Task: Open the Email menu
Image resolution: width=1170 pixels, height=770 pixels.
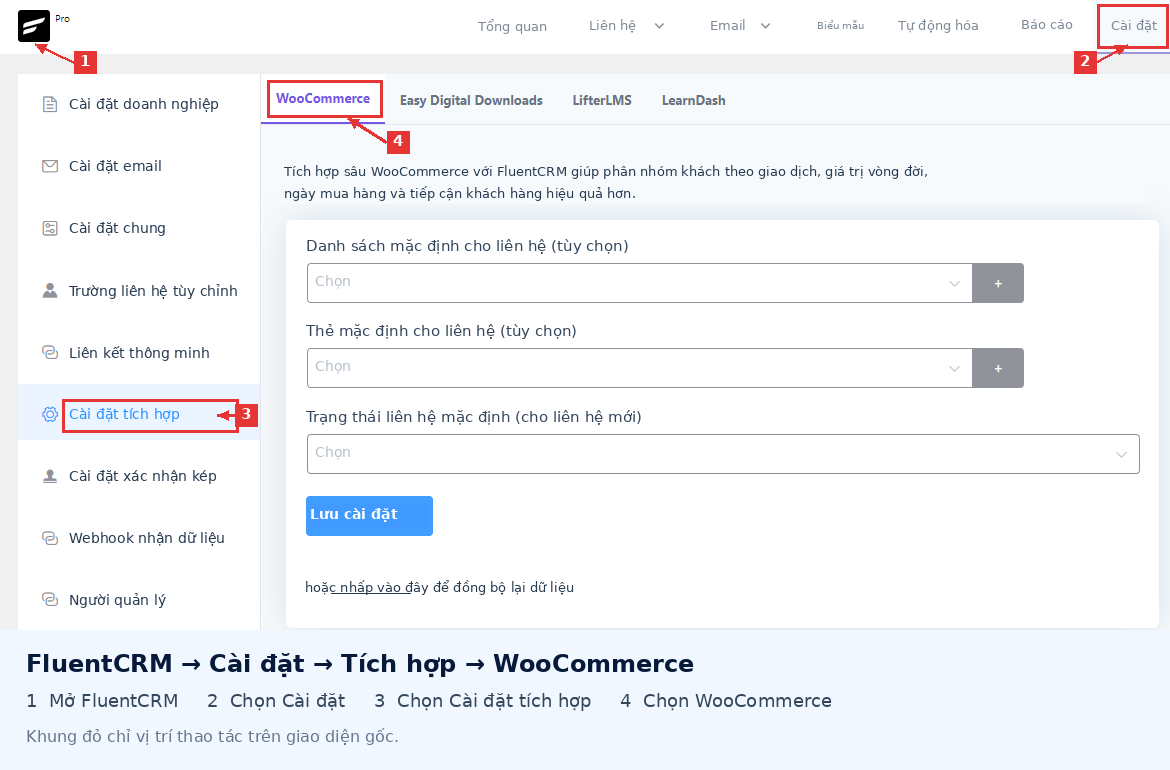Action: 728,25
